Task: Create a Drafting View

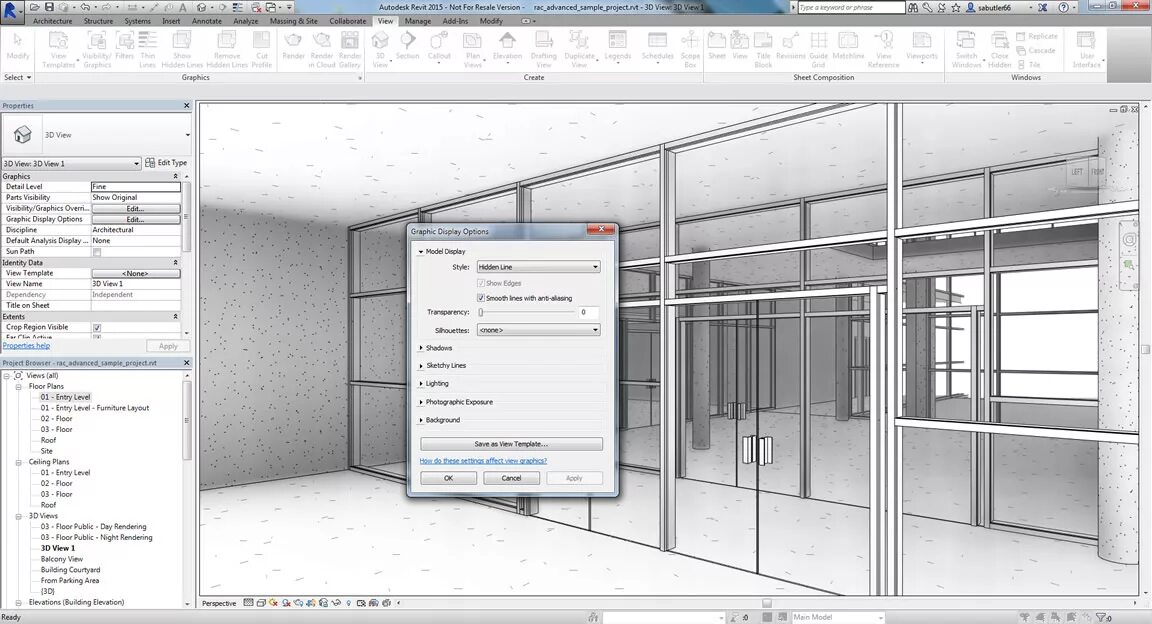Action: [x=544, y=49]
